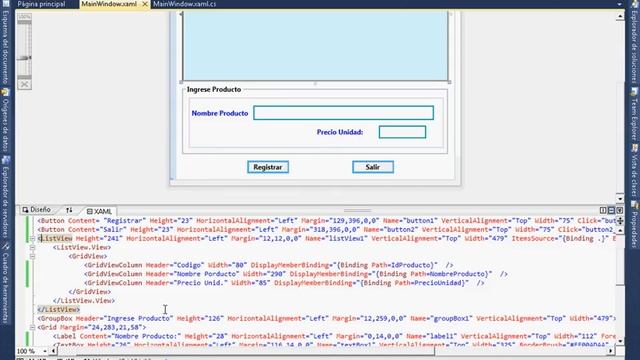This screenshot has width=640, height=360.
Task: Swap the design and XAML panes
Action: click(x=69, y=210)
